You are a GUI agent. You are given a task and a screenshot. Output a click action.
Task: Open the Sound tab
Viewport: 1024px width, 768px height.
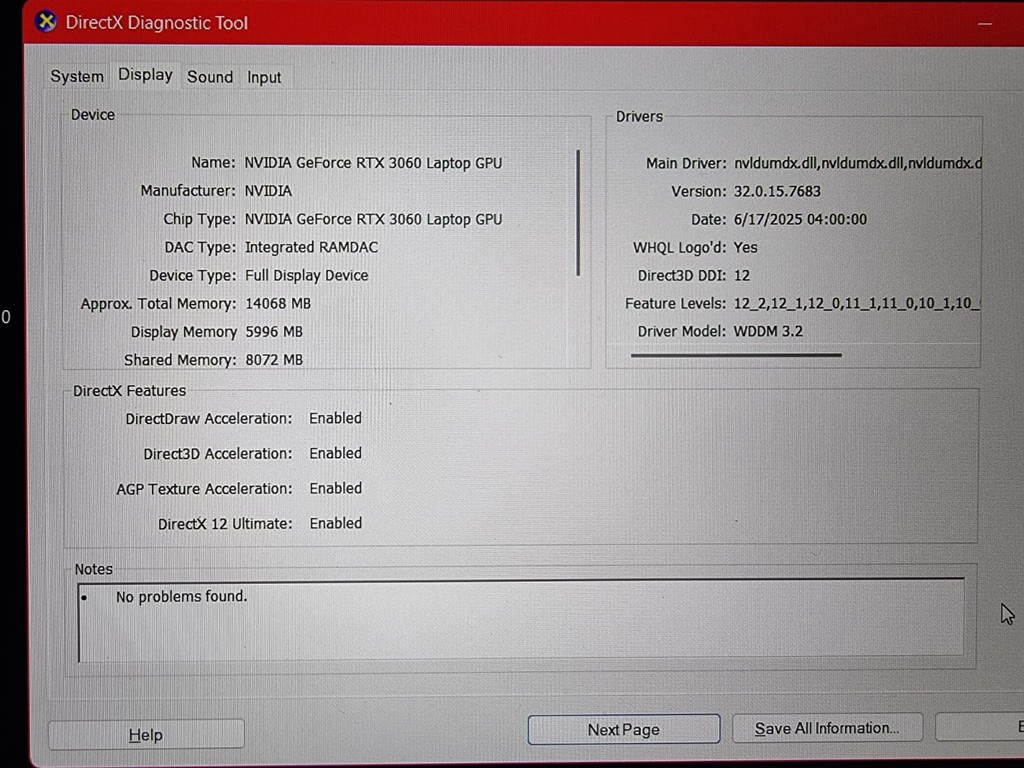pos(210,77)
